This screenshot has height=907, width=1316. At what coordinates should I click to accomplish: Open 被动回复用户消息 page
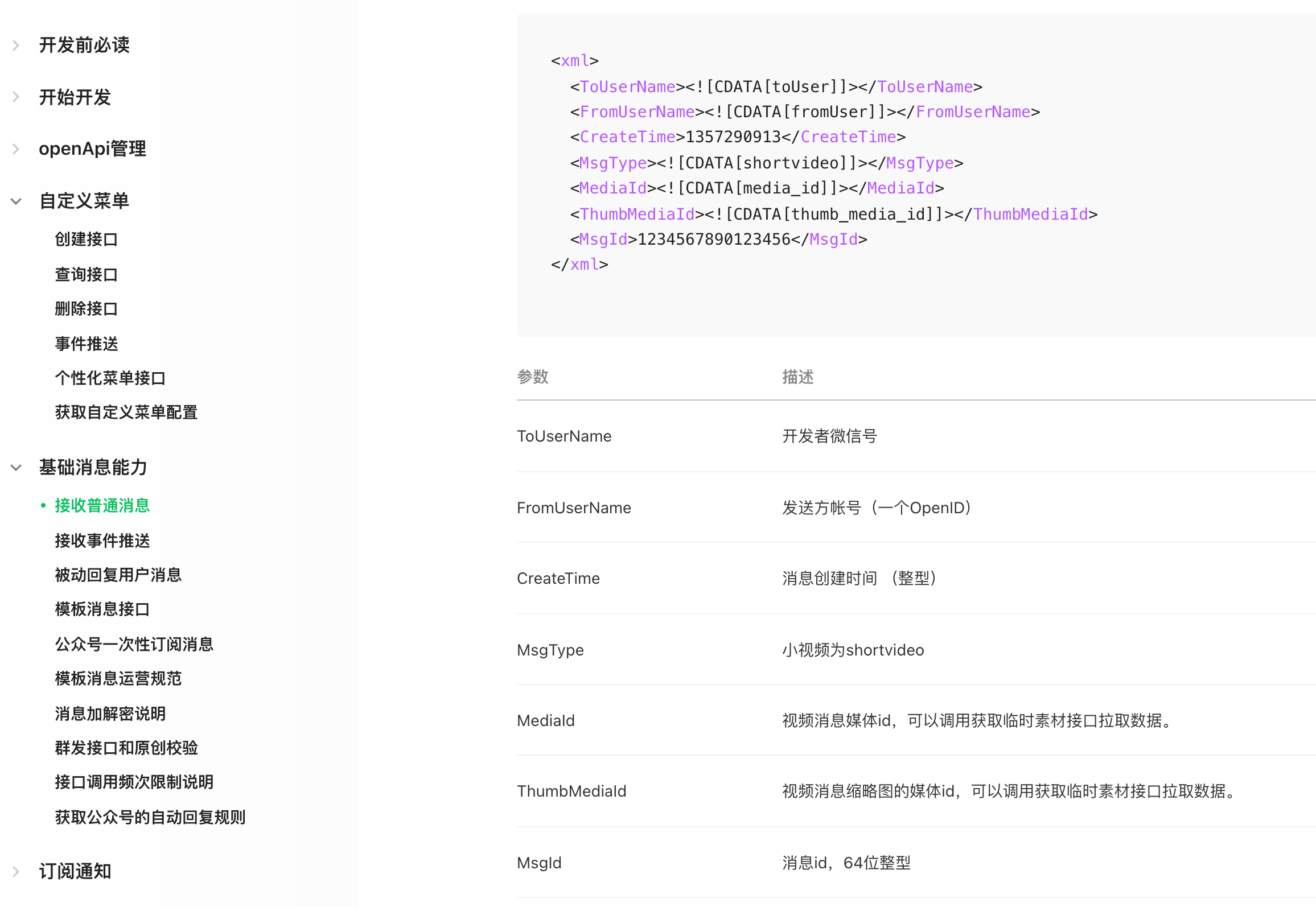click(118, 575)
